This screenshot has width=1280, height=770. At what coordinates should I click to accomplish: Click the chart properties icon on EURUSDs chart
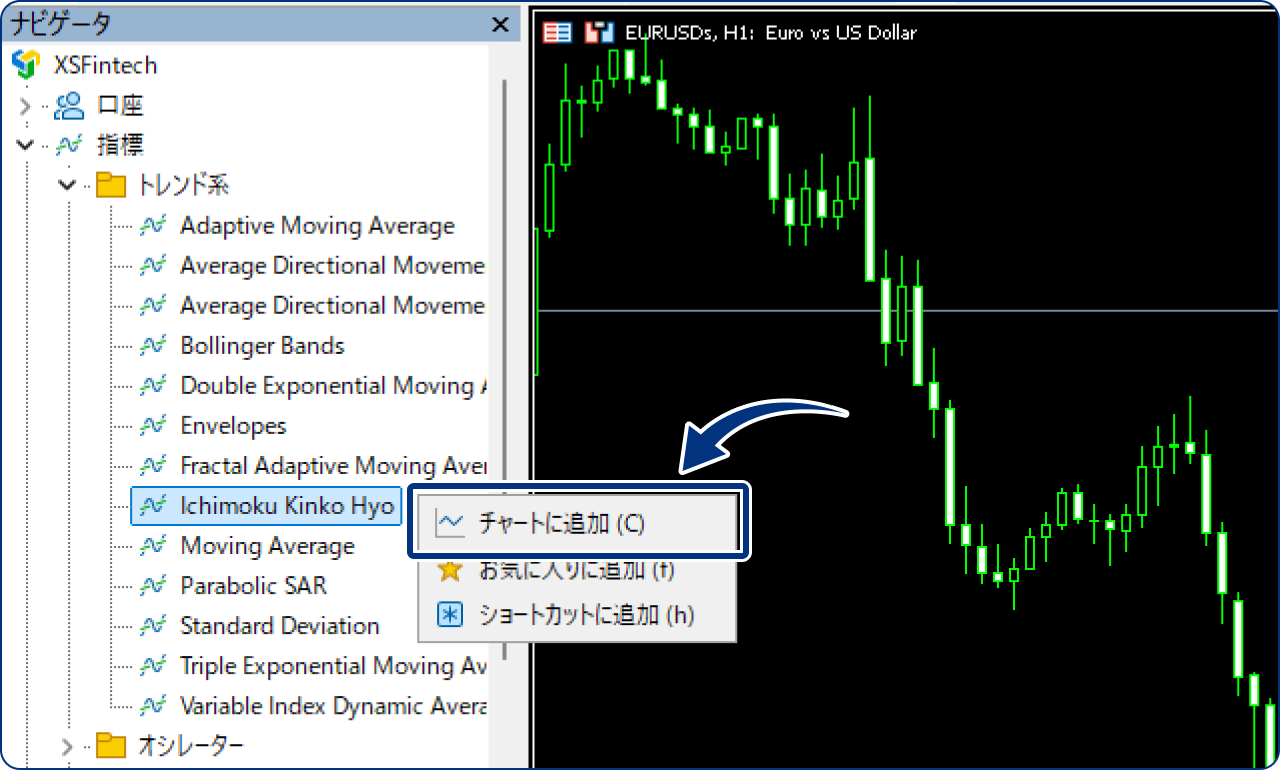[556, 32]
